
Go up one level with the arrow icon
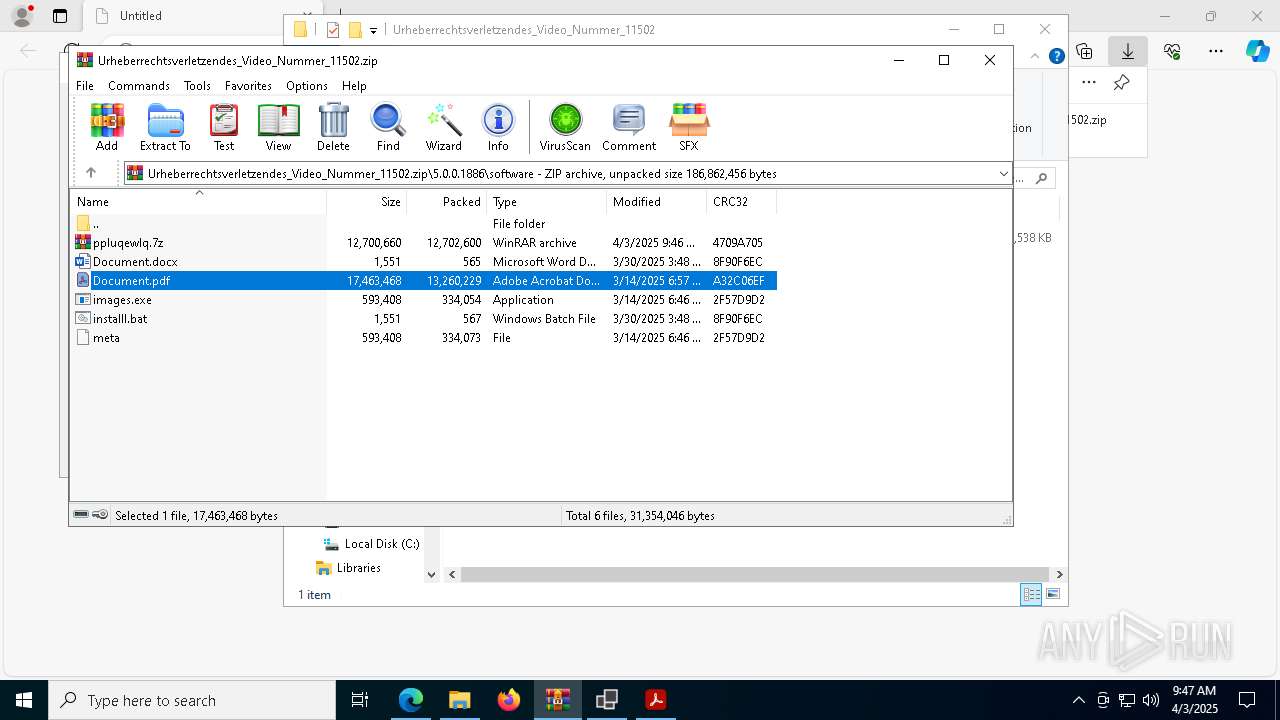click(x=91, y=173)
